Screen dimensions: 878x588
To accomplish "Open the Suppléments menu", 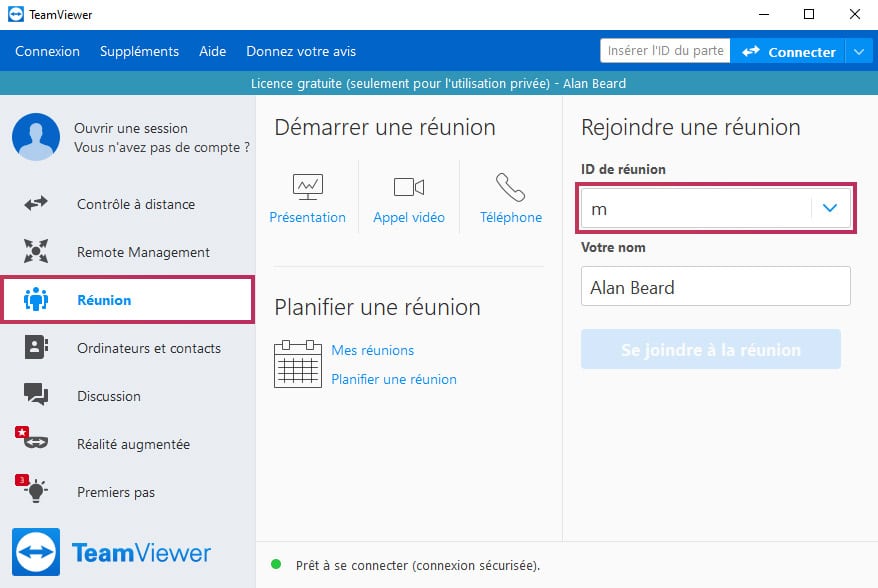I will pos(139,52).
